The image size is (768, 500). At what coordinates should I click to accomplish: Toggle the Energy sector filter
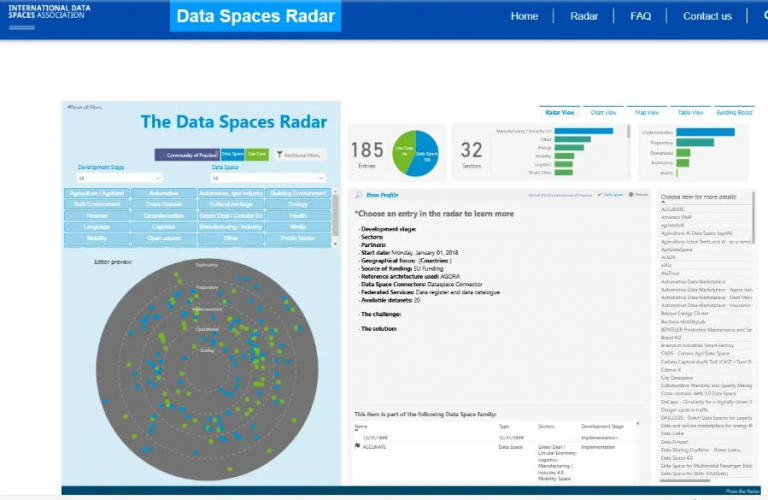click(x=298, y=204)
